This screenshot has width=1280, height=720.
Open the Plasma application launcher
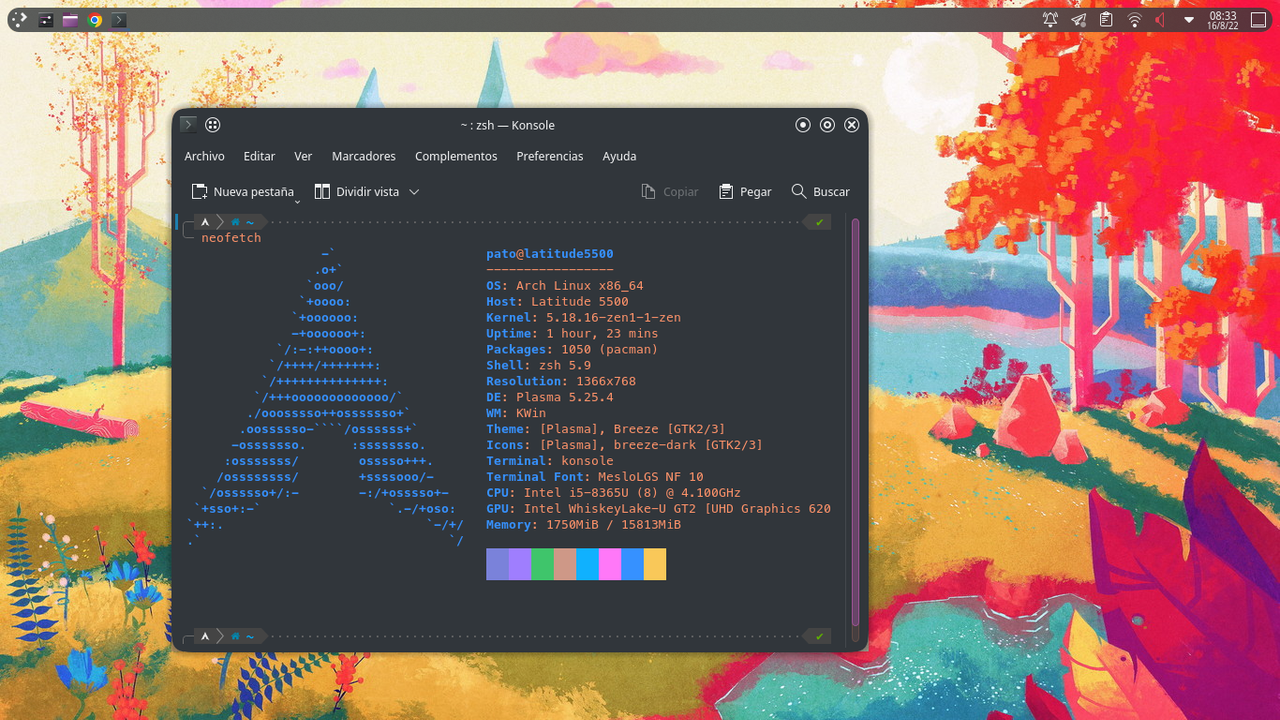(x=20, y=19)
